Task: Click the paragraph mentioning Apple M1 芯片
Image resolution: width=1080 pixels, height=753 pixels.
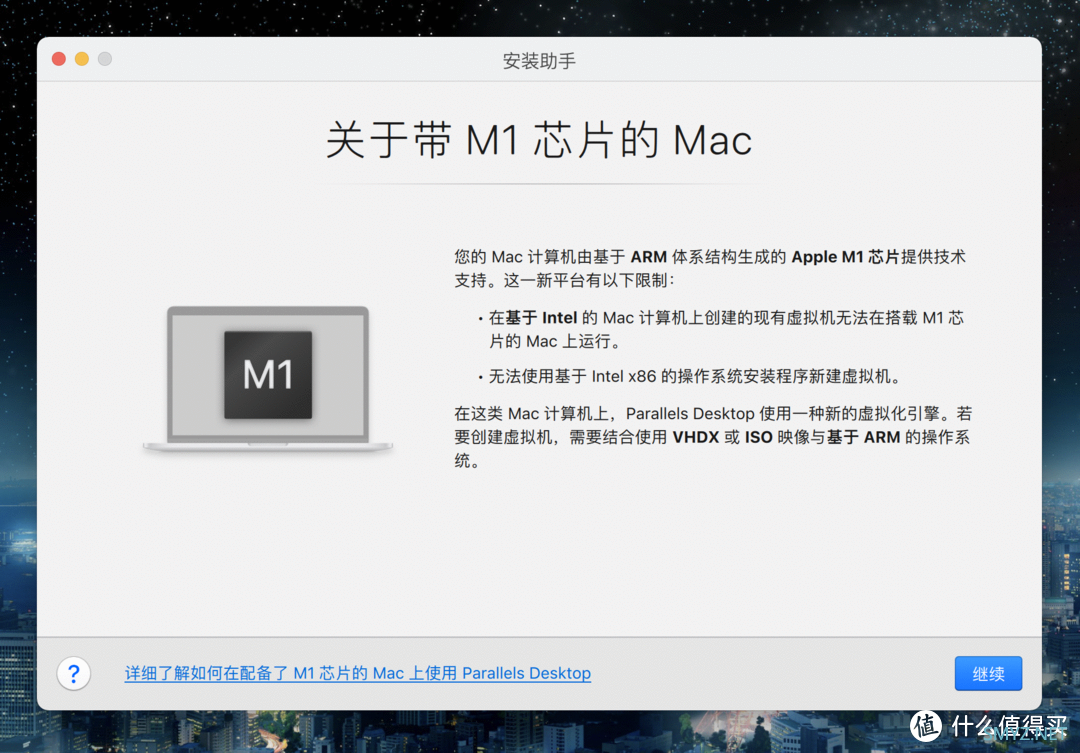Action: point(710,269)
